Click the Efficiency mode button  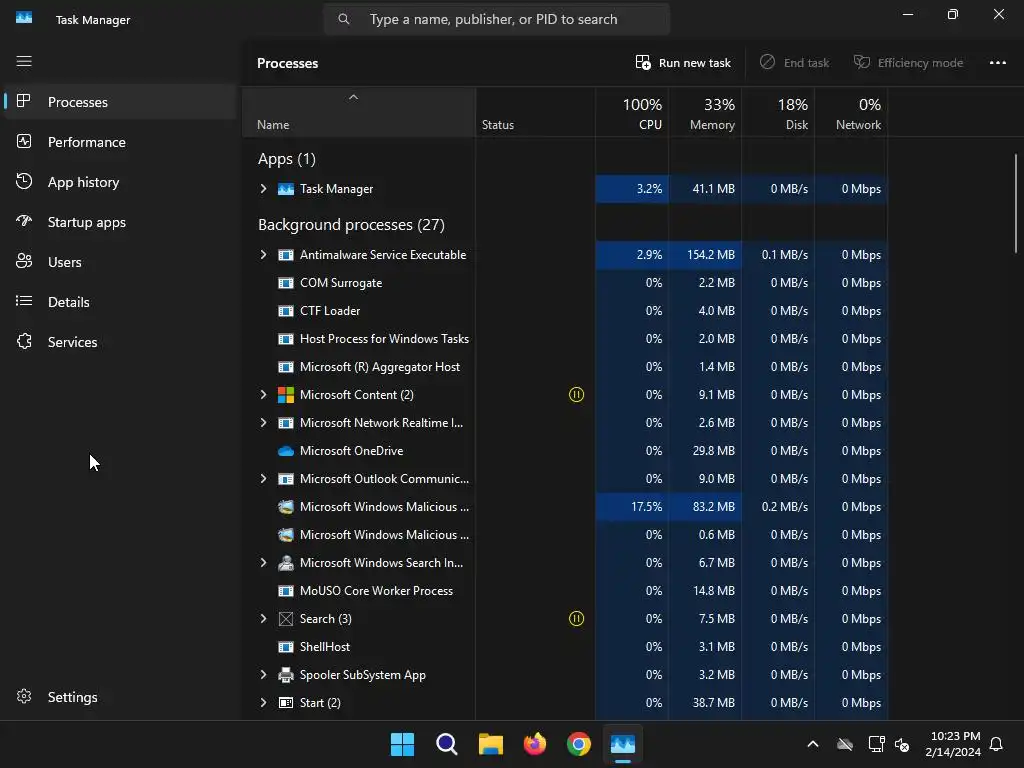908,63
